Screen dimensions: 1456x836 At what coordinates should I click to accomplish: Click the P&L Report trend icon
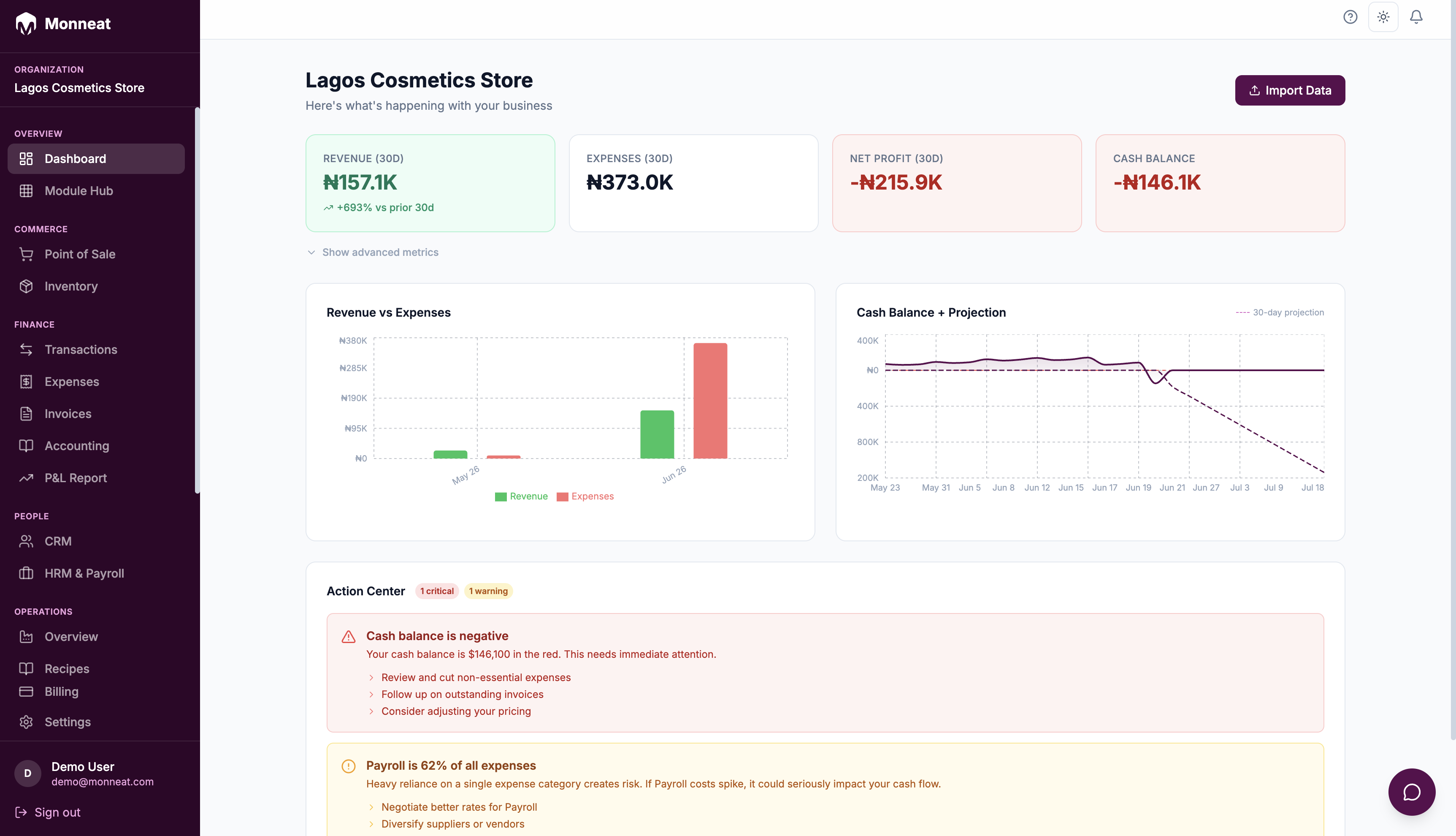[x=27, y=478]
